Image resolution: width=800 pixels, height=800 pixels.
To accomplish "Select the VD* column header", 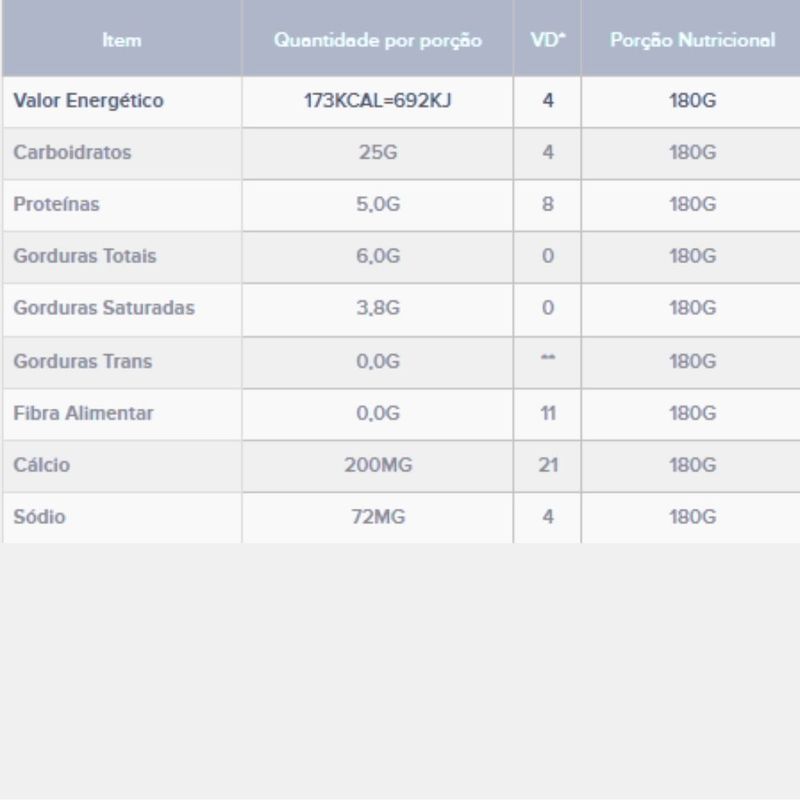I will coord(547,41).
